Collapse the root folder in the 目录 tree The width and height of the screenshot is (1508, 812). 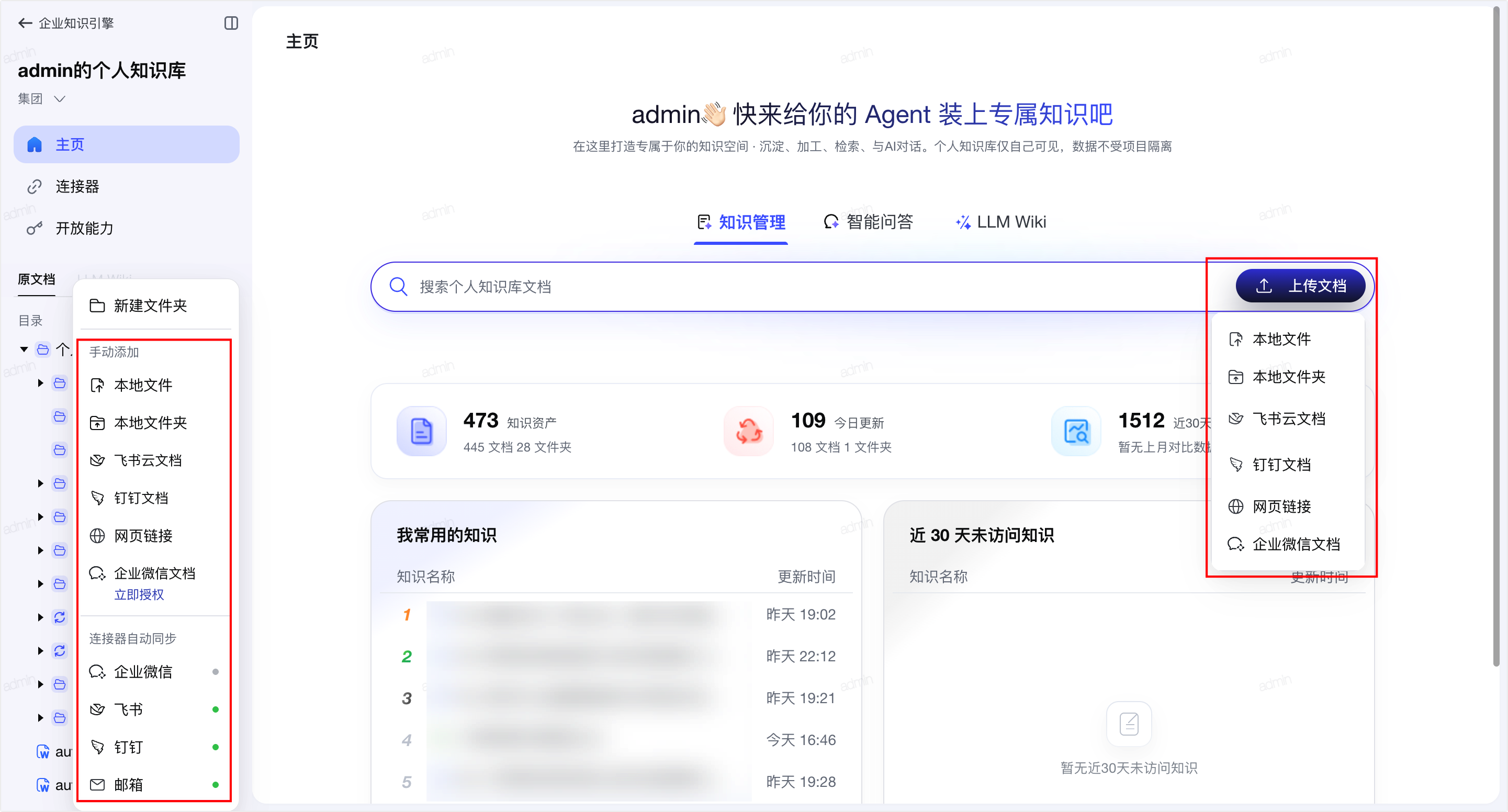(24, 349)
